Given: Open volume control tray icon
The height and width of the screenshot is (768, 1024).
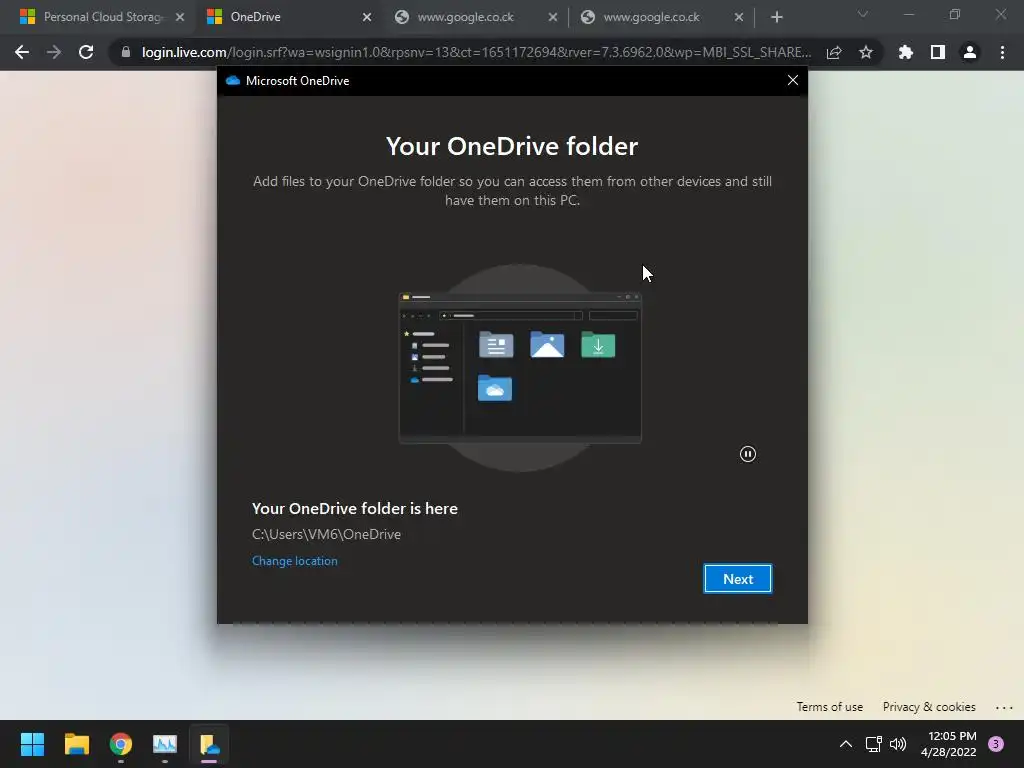Looking at the screenshot, I should pos(898,744).
